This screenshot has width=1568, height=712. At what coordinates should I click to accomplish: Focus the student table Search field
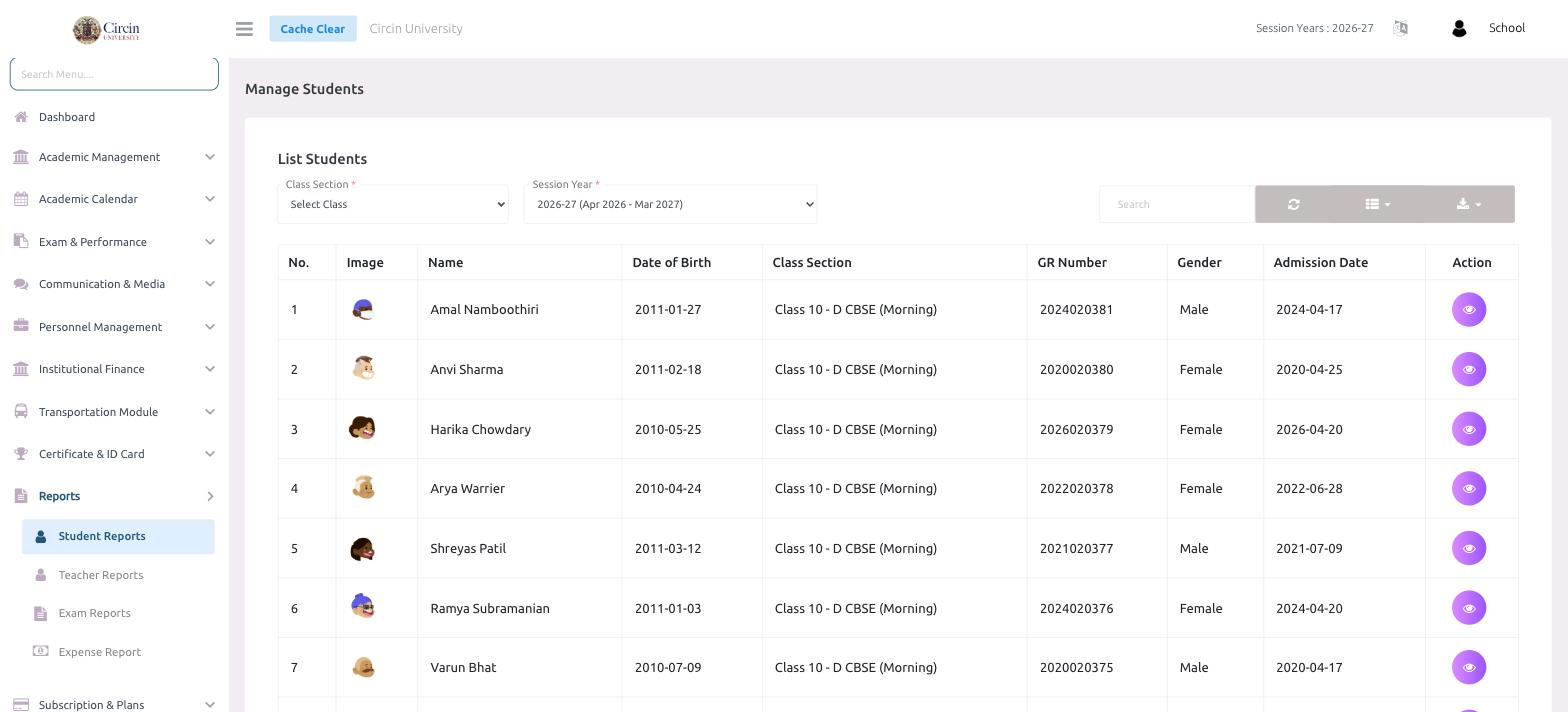click(x=1177, y=204)
